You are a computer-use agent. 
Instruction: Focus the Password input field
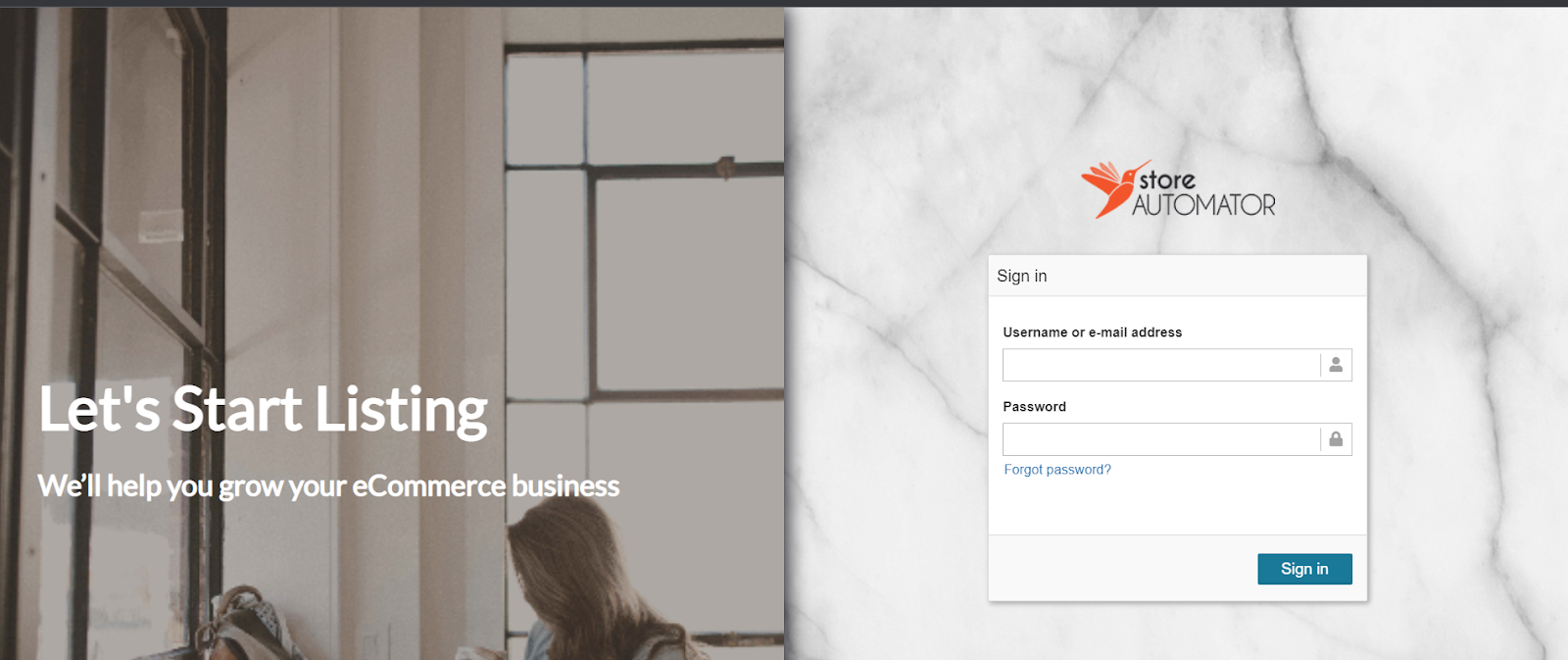click(x=1161, y=439)
